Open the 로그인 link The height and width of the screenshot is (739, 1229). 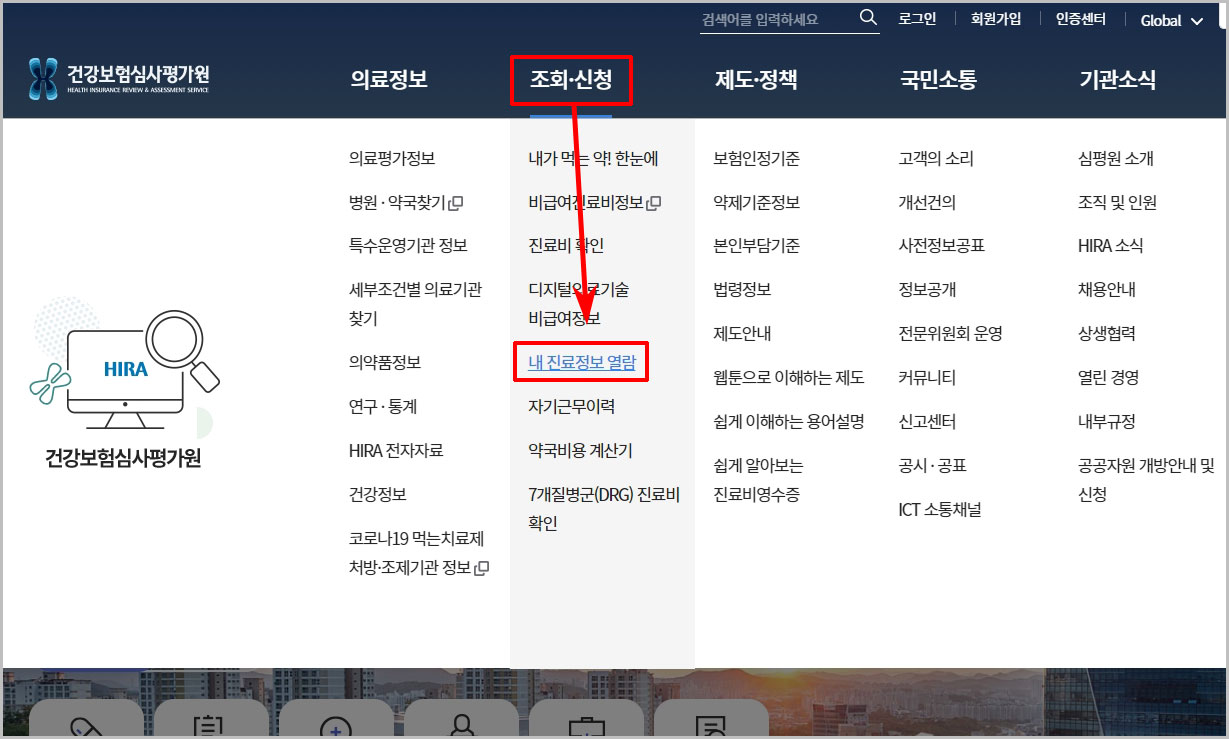pos(916,17)
